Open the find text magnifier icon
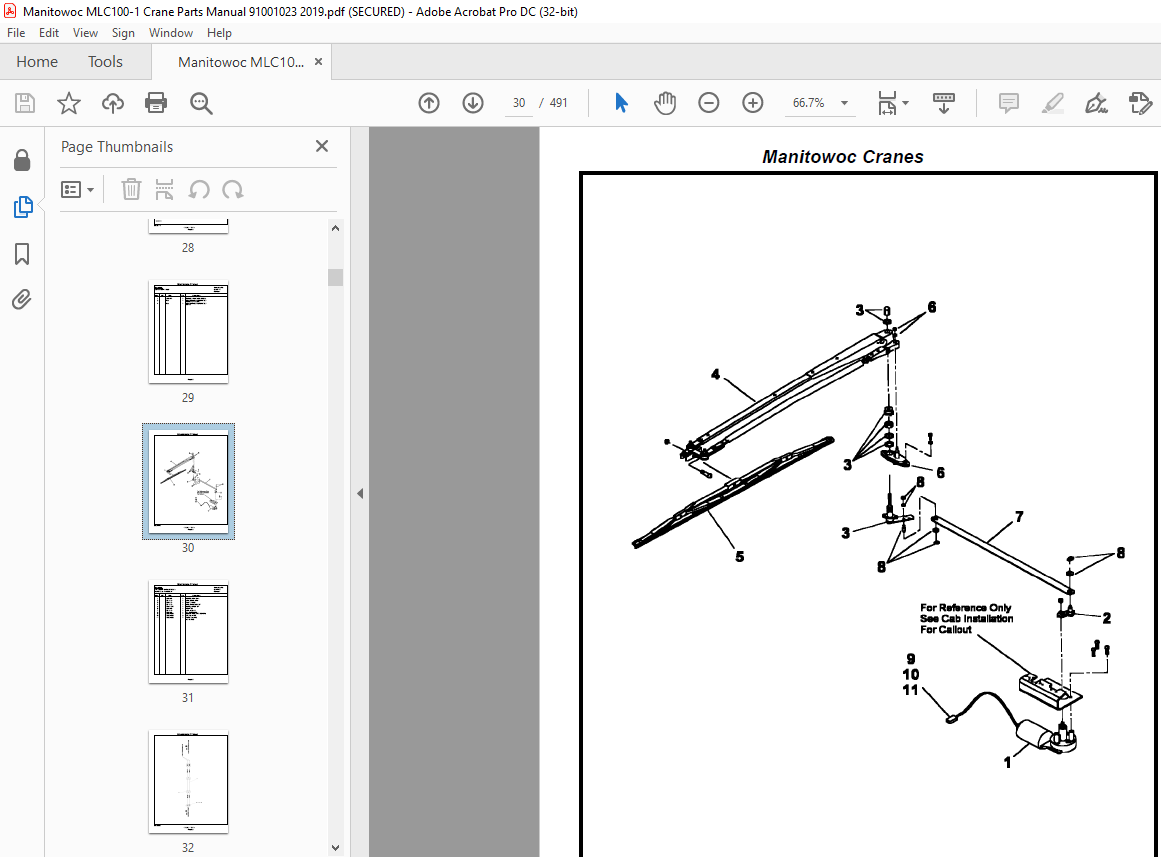The height and width of the screenshot is (857, 1161). point(201,103)
